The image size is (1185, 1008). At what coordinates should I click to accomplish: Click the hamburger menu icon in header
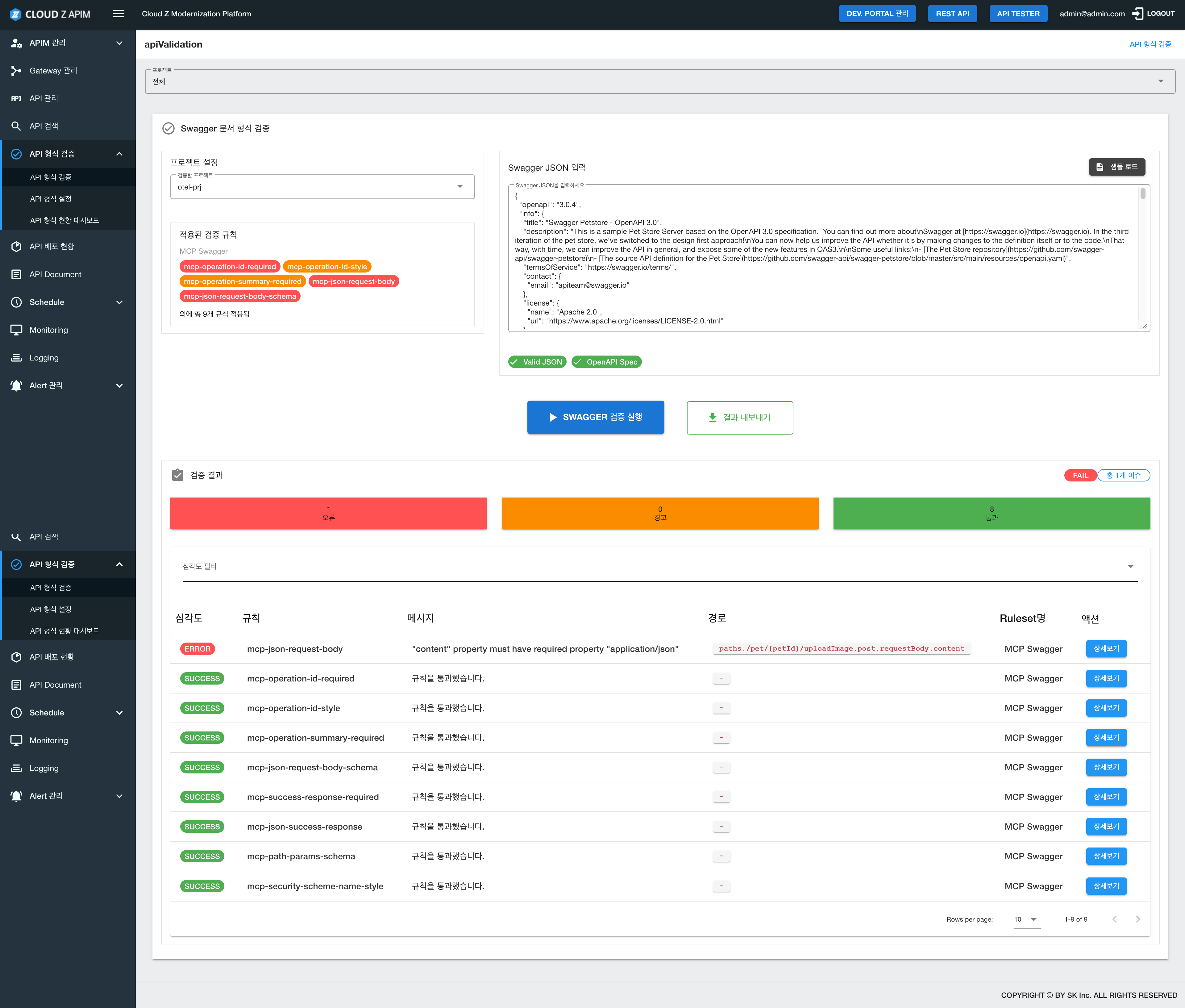(x=118, y=14)
